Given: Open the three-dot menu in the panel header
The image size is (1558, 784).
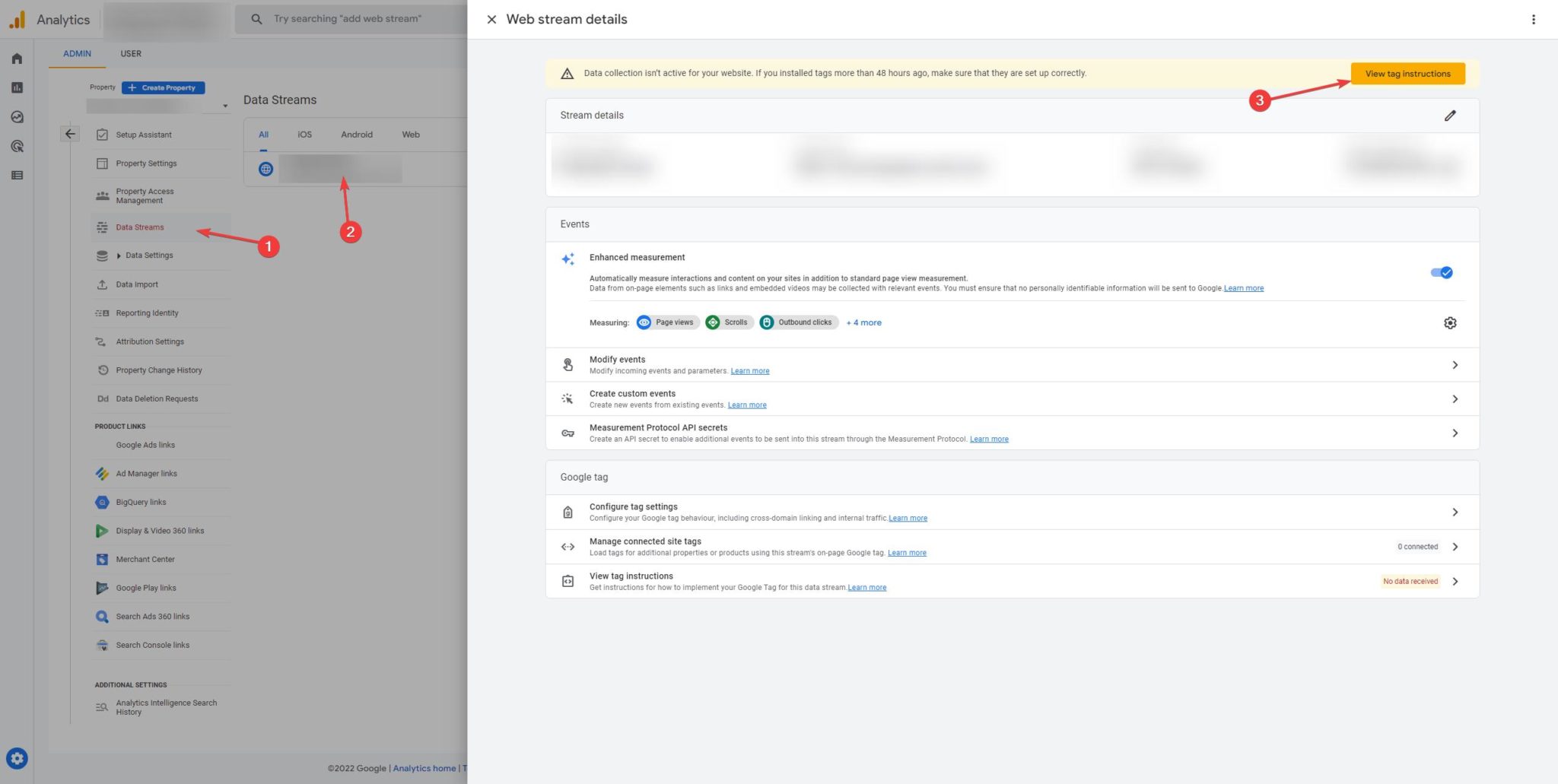Looking at the screenshot, I should click(1533, 19).
